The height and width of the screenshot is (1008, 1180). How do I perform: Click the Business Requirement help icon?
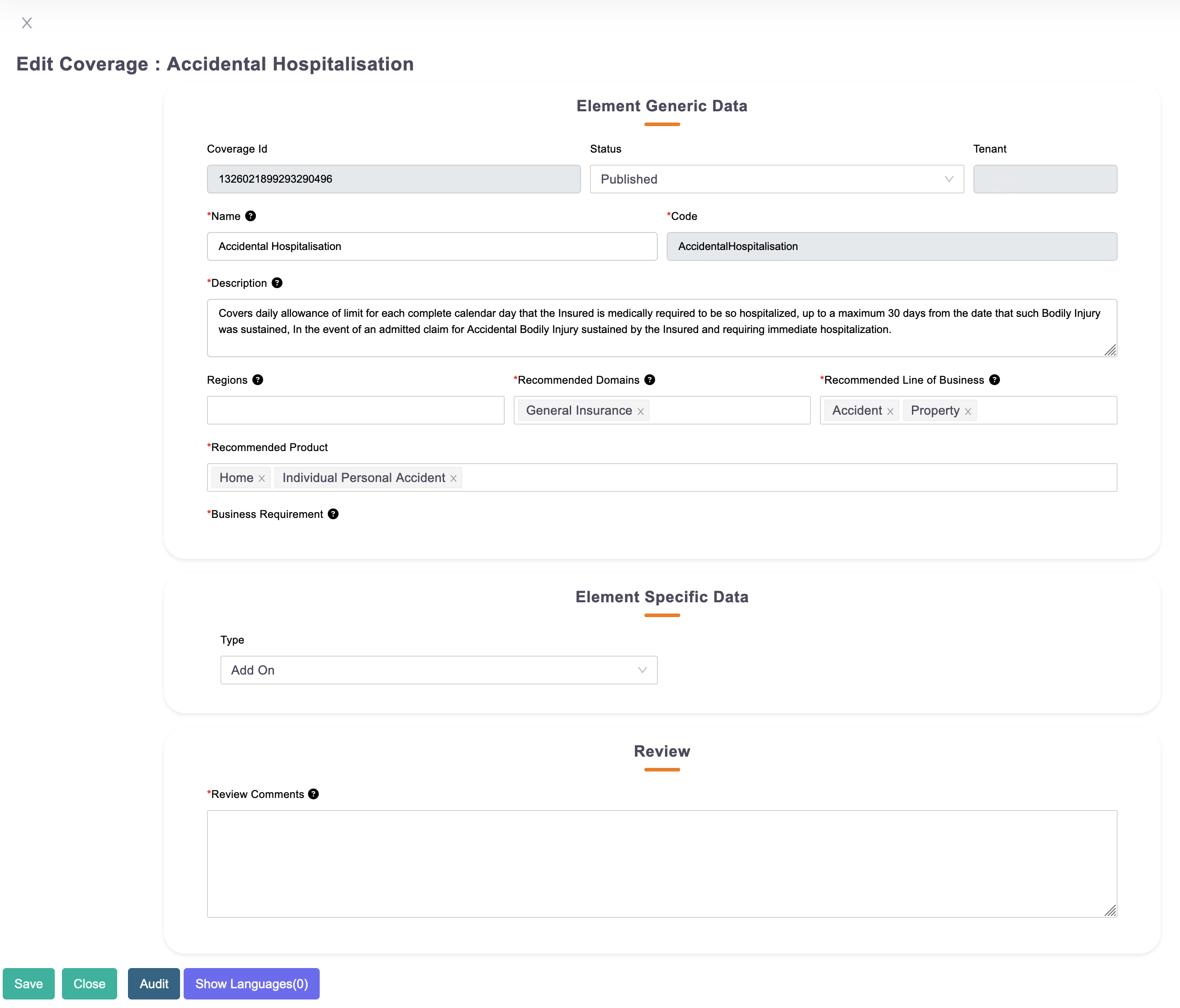tap(333, 514)
